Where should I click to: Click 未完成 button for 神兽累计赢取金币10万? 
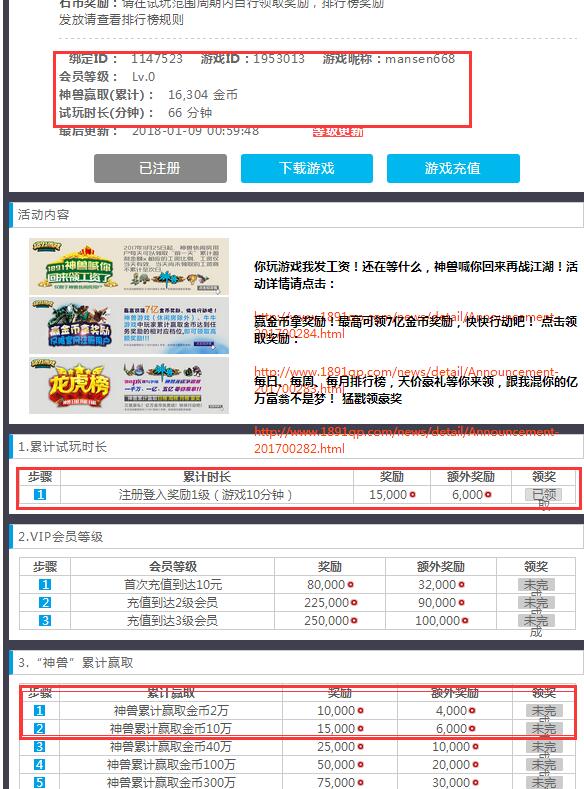544,729
